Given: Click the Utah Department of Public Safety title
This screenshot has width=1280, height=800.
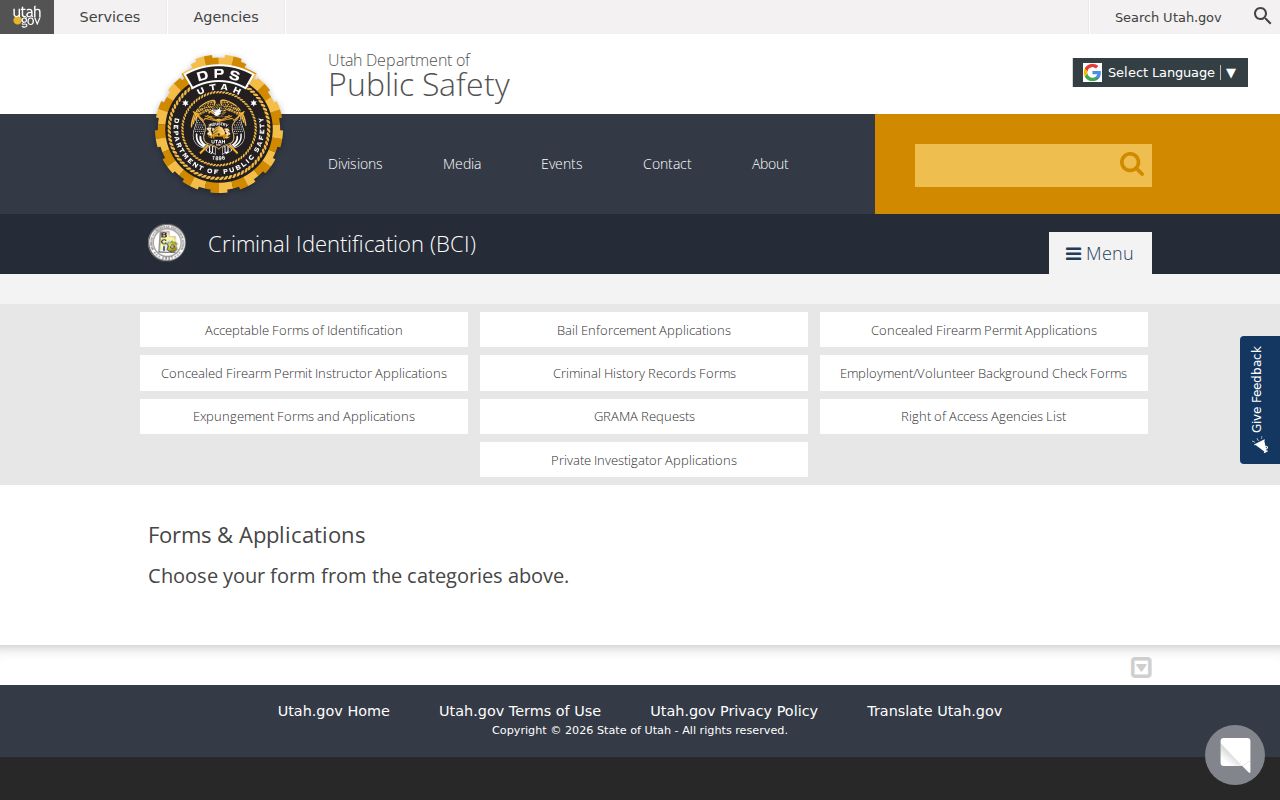Looking at the screenshot, I should click(x=419, y=76).
